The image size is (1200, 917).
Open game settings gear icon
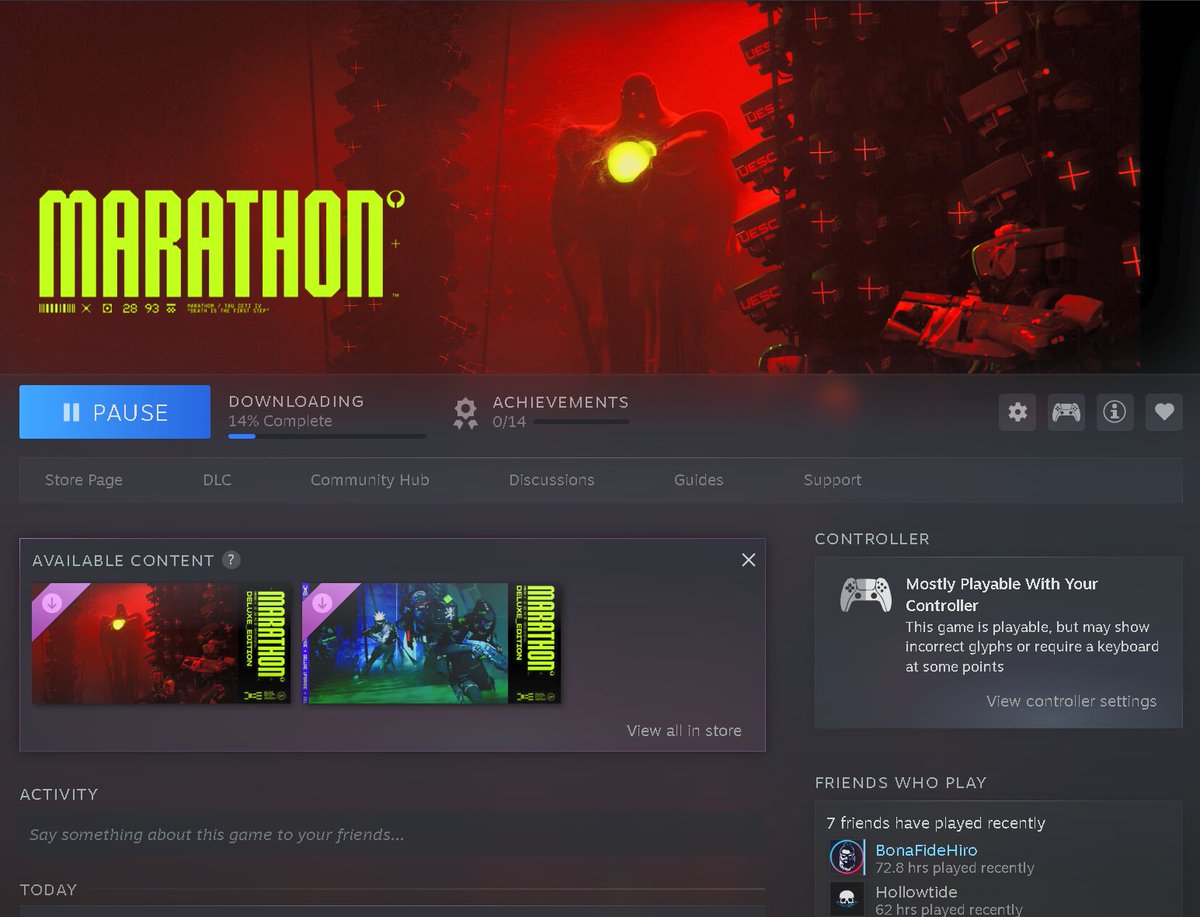click(x=1018, y=412)
